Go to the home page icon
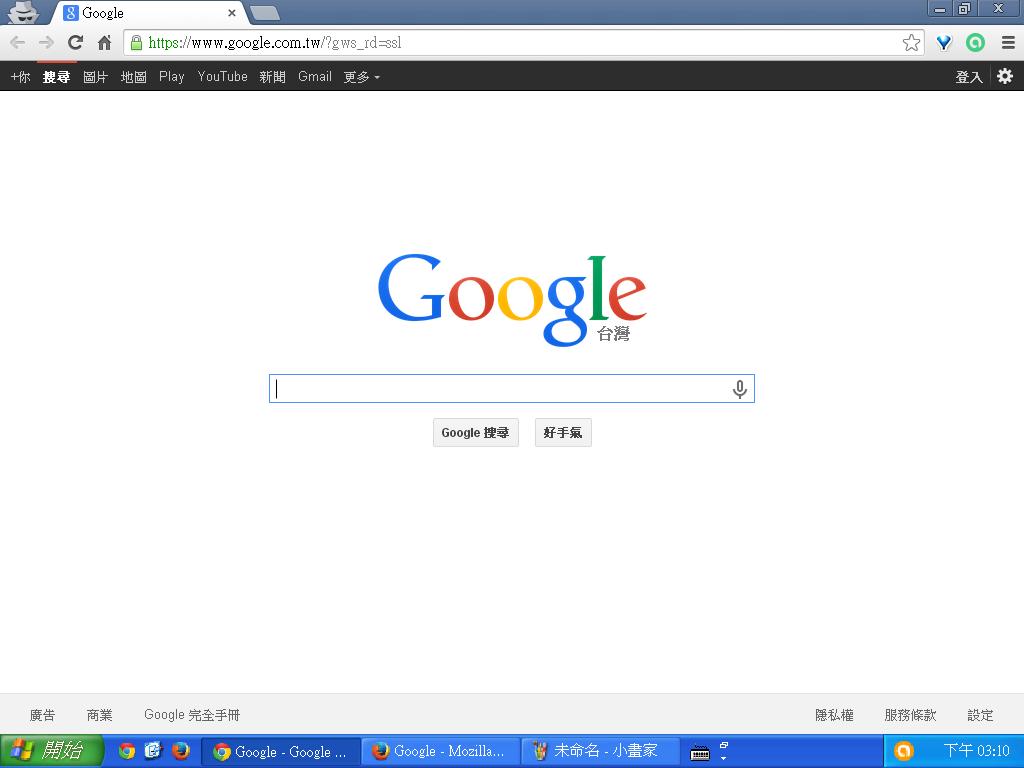The height and width of the screenshot is (768, 1024). click(x=104, y=43)
